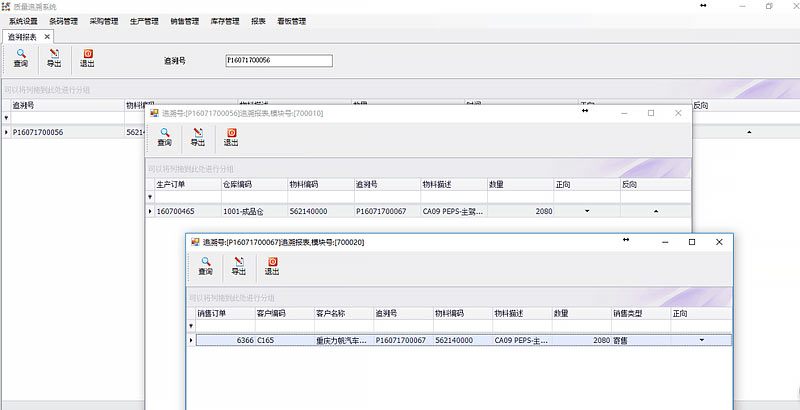This screenshot has height=410, width=800.
Task: Click 查询 icon in main 追溯报表 toolbar
Action: click(21, 57)
